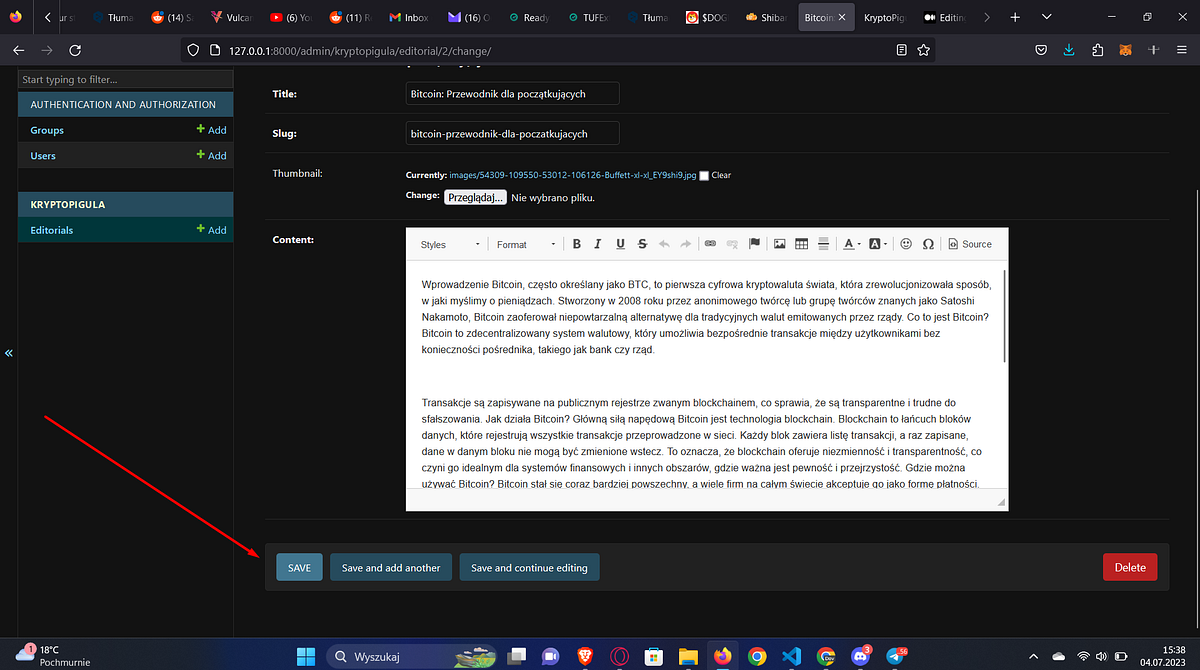The image size is (1200, 670).
Task: Insert a smiley from the toolbar
Action: click(x=905, y=243)
